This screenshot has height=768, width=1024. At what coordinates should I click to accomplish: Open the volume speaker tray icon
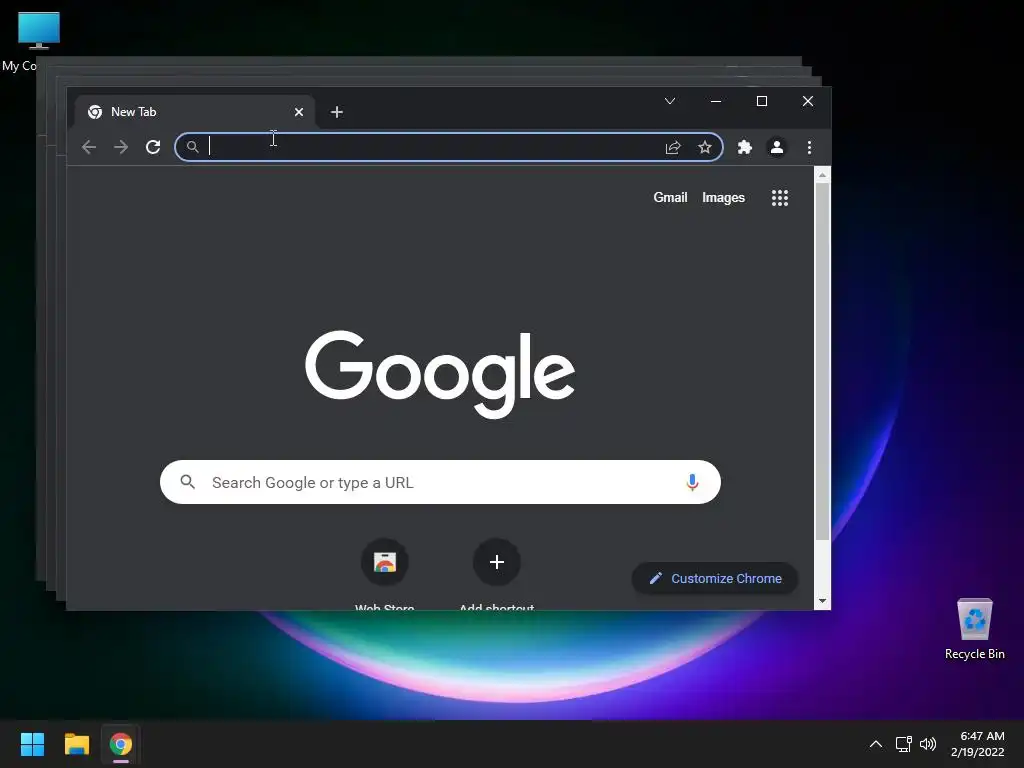click(x=927, y=744)
